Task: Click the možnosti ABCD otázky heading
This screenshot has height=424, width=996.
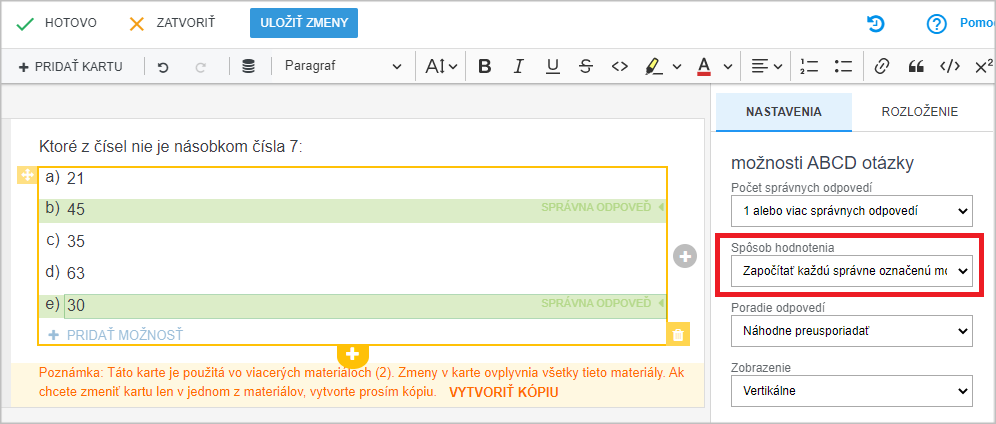Action: 823,163
